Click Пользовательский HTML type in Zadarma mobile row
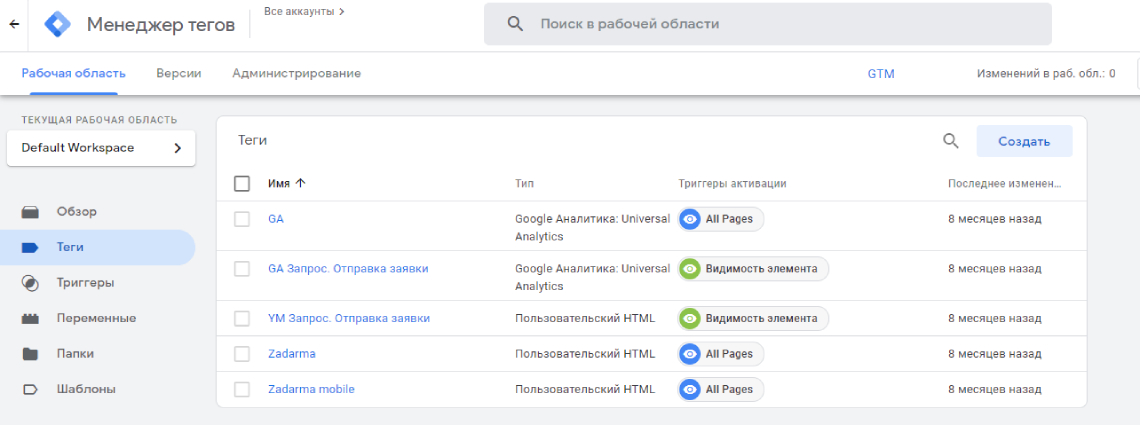 pos(585,389)
